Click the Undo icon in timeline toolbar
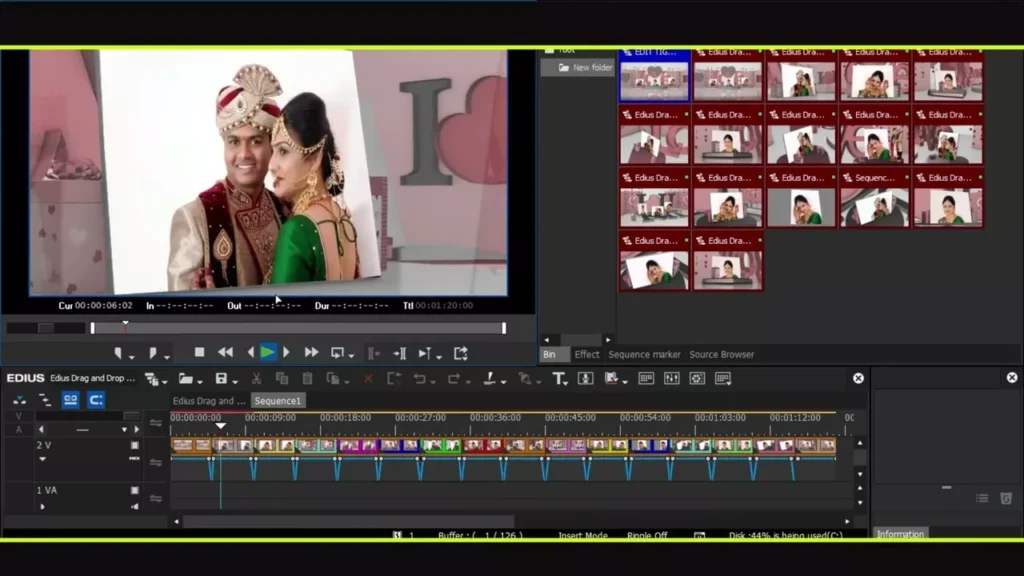 tap(419, 379)
